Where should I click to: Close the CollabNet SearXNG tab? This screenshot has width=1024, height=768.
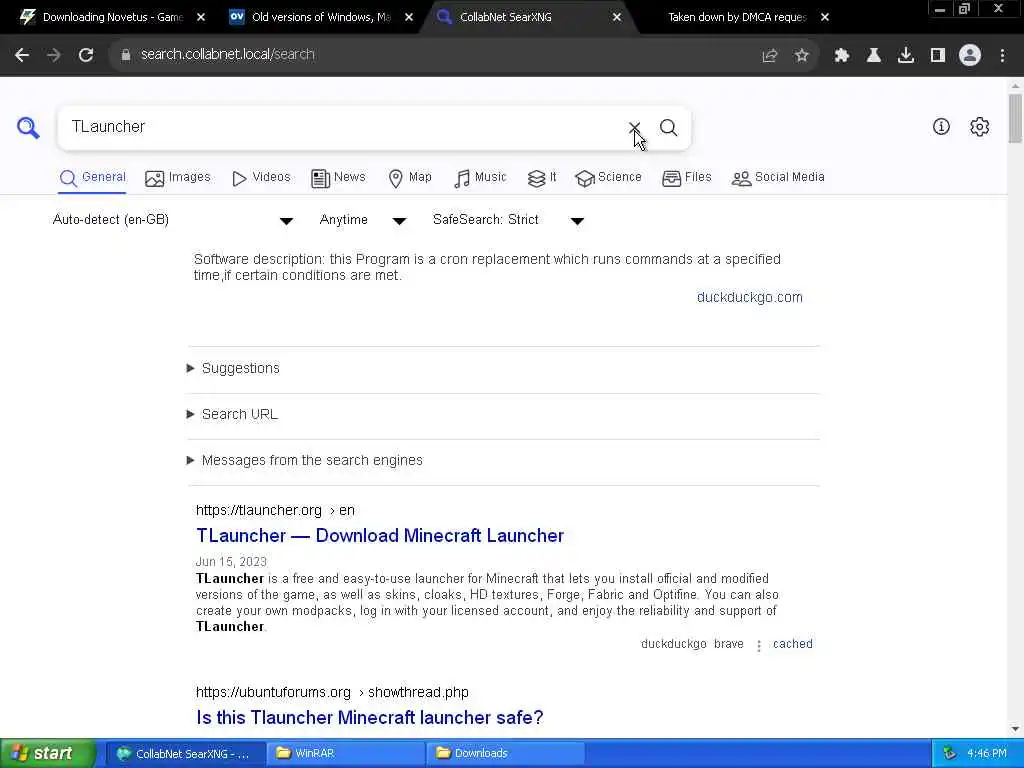[x=616, y=17]
